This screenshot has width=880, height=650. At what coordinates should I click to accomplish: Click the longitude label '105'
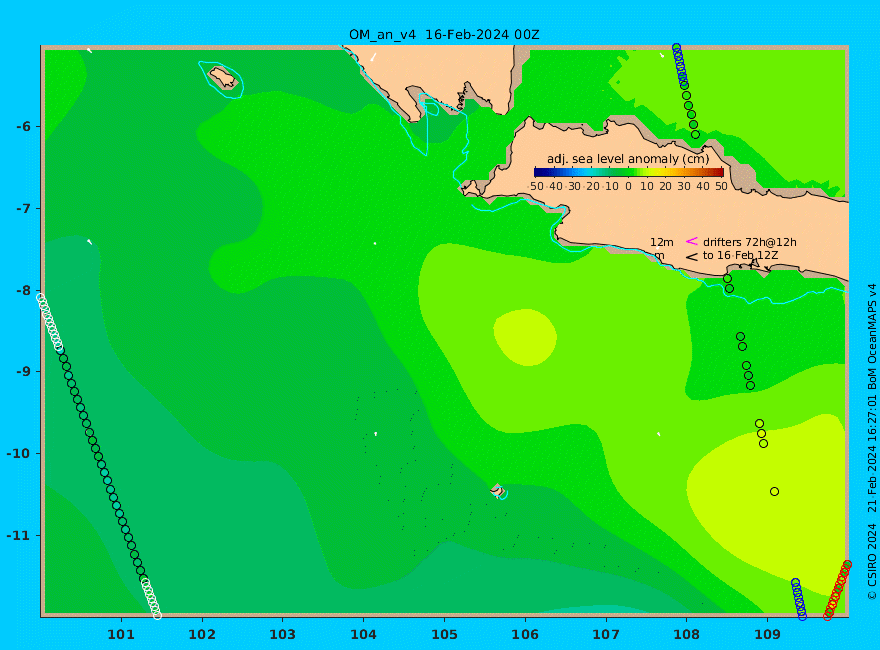[444, 635]
